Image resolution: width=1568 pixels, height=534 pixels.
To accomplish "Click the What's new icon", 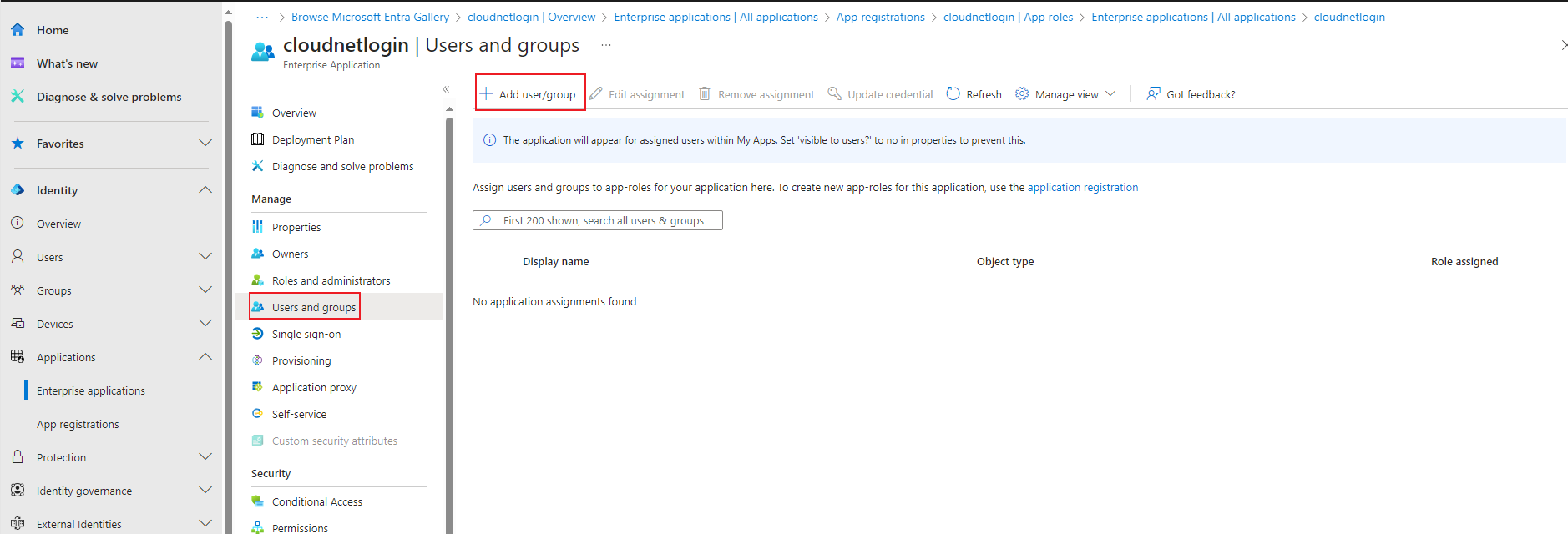I will [18, 63].
